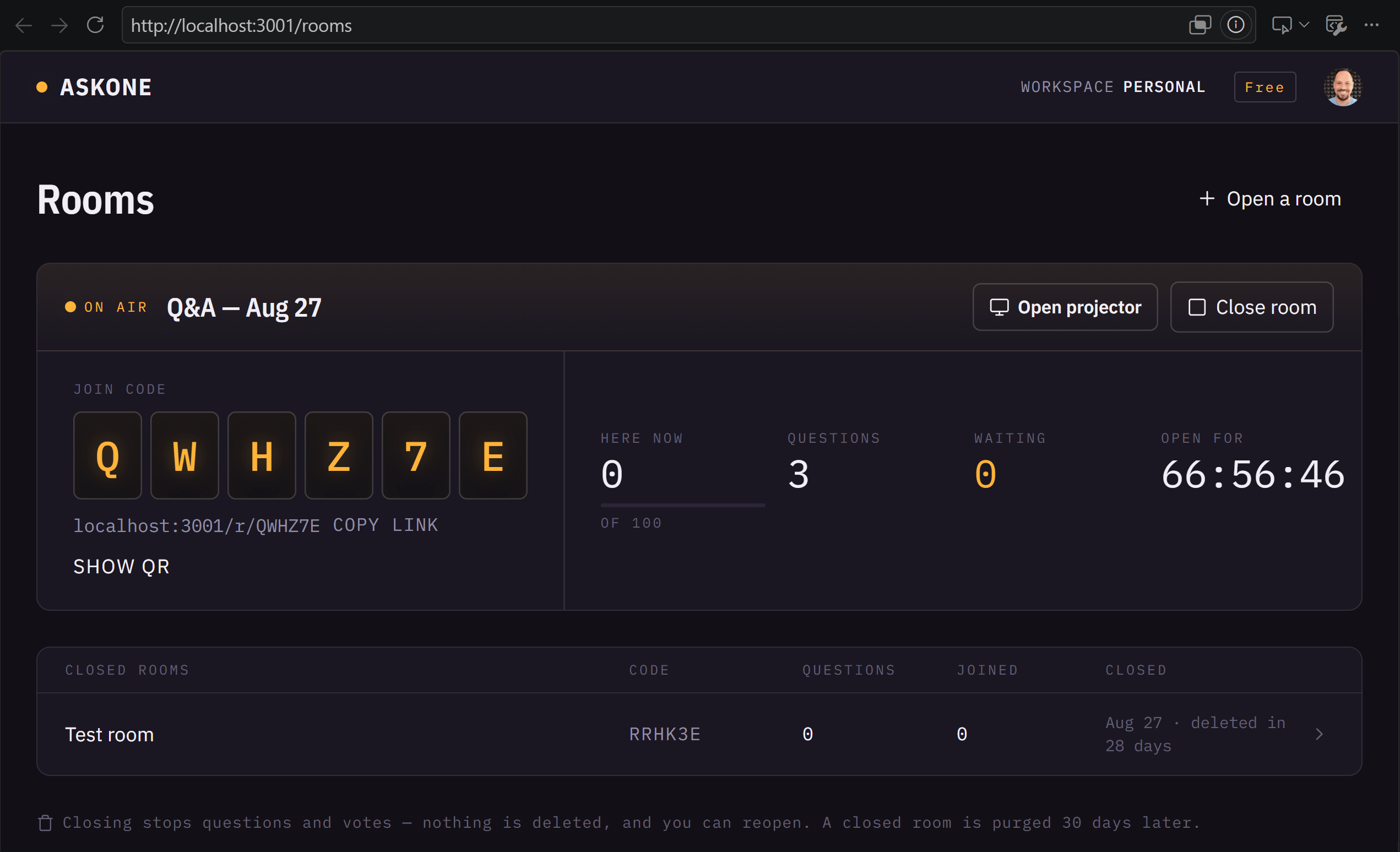Click SHOW QR
1400x852 pixels.
[x=122, y=566]
